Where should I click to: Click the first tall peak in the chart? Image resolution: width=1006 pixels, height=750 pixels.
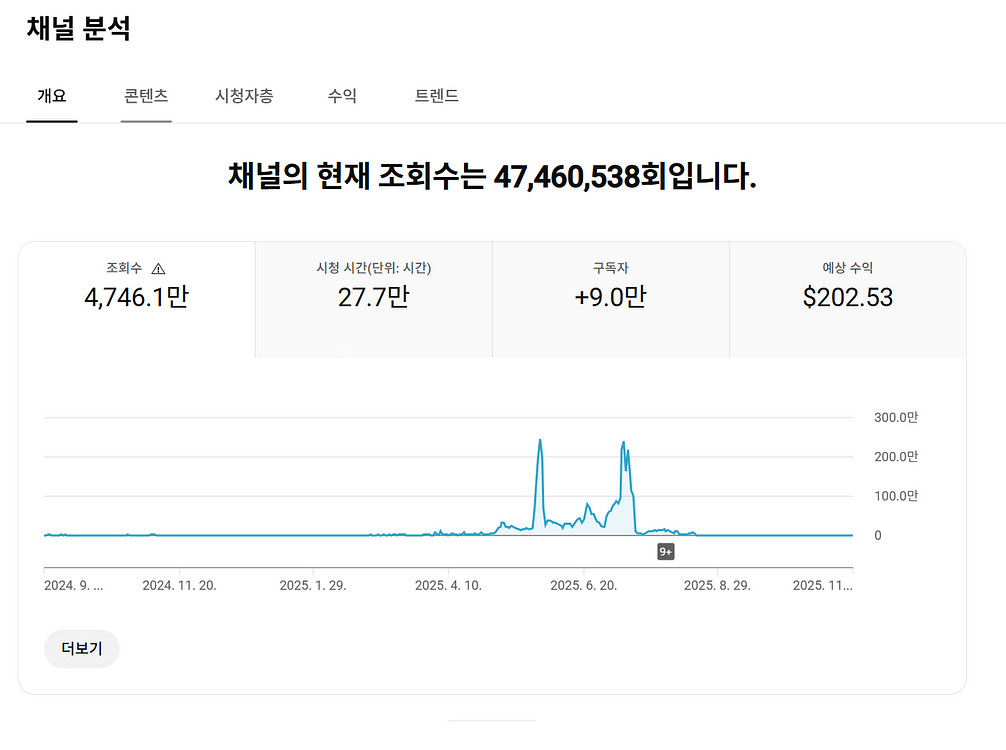tap(540, 441)
